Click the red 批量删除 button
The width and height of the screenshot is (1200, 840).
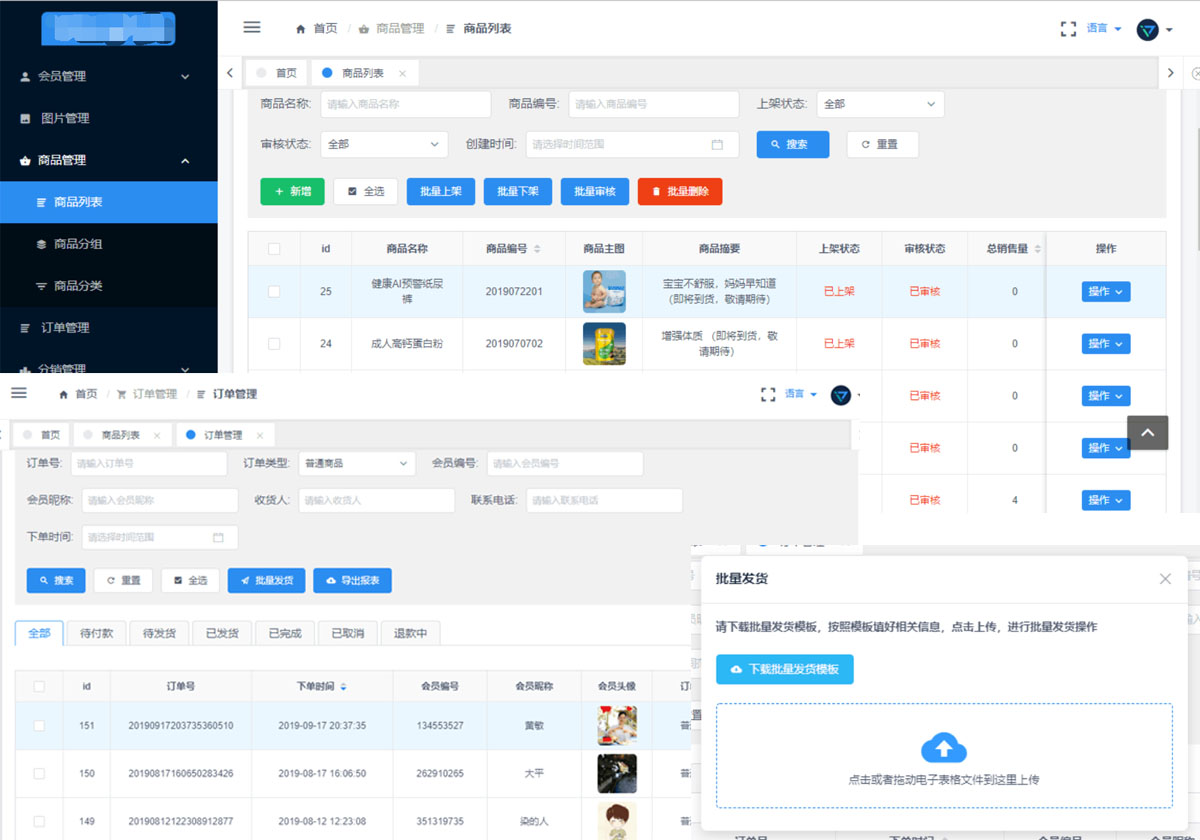pos(680,191)
